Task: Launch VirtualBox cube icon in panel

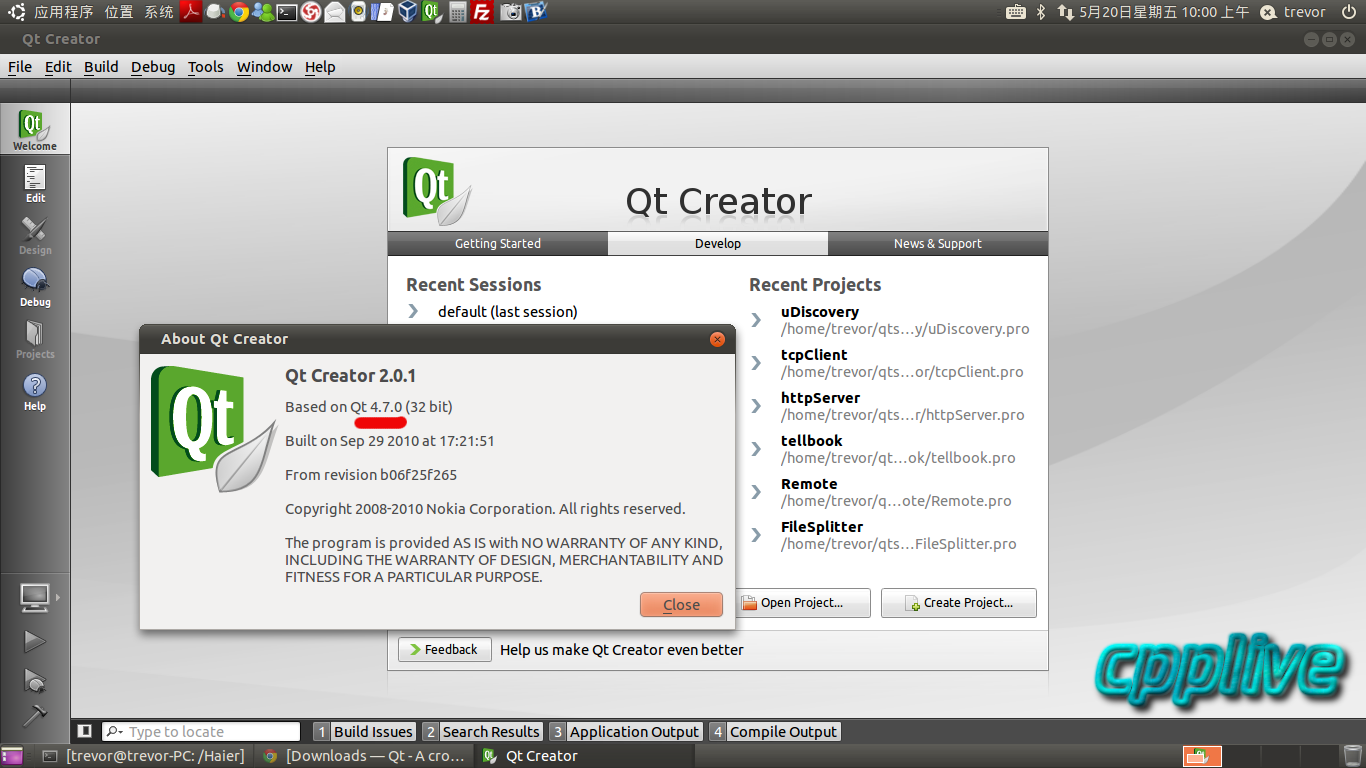Action: click(407, 12)
